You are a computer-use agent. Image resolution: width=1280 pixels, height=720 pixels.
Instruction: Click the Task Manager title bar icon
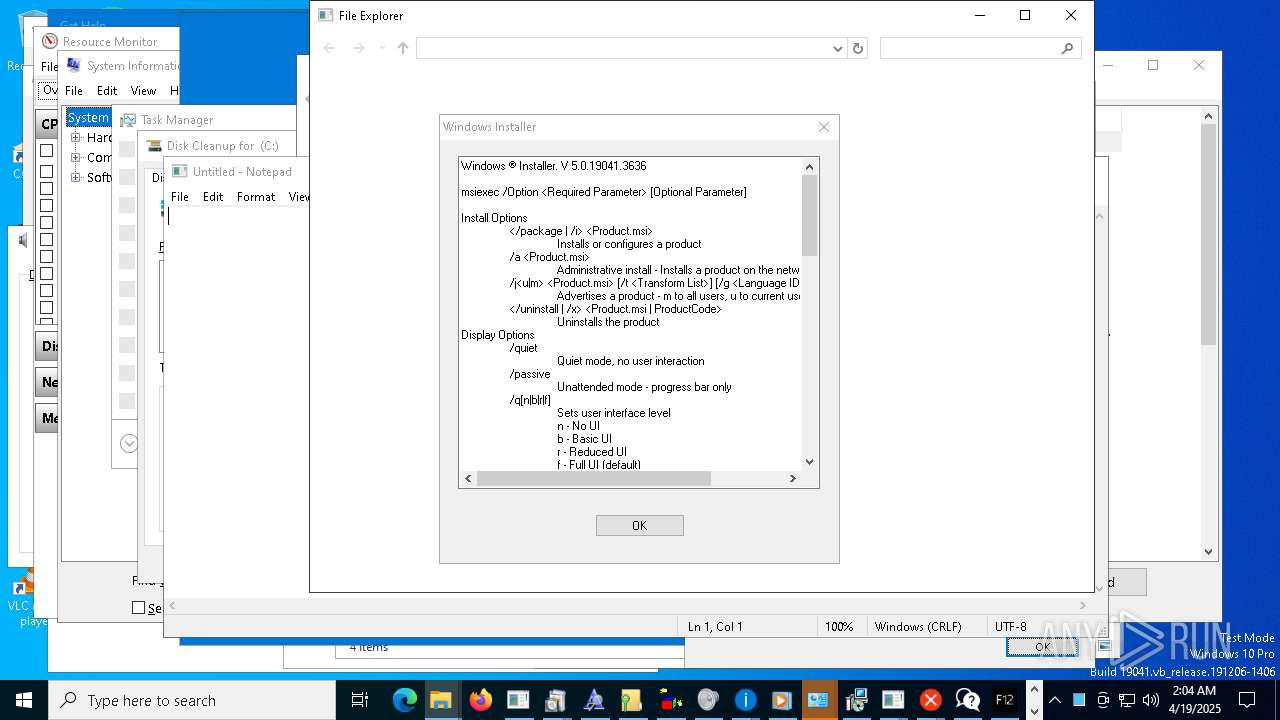pos(128,119)
